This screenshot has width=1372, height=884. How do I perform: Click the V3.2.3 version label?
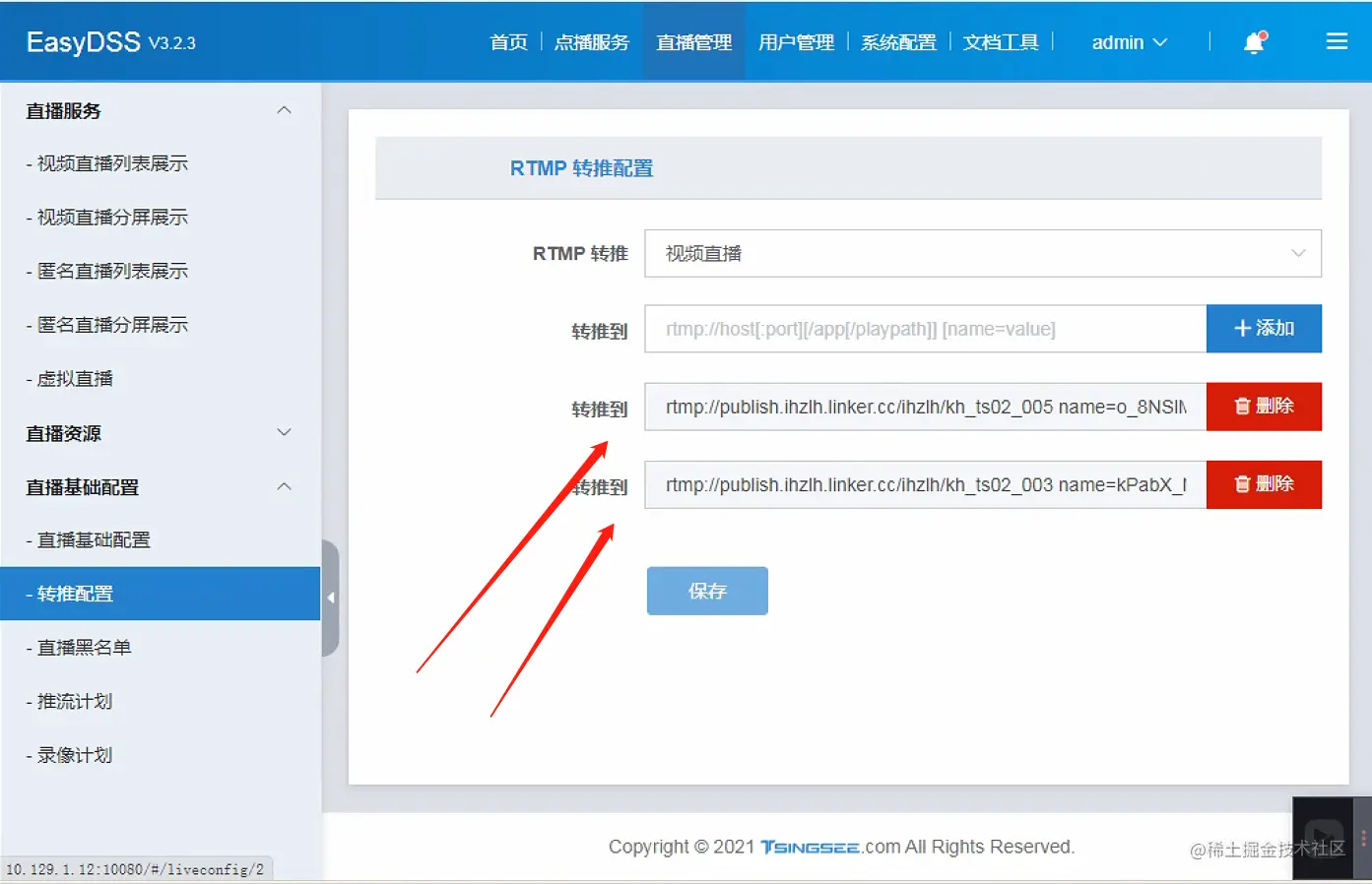click(172, 43)
